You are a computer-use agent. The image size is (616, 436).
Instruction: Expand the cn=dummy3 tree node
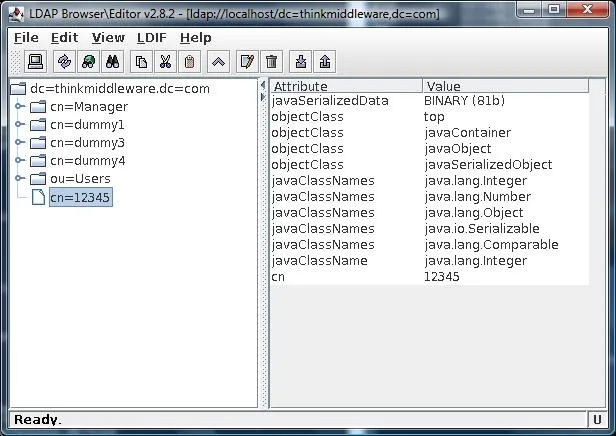19,142
